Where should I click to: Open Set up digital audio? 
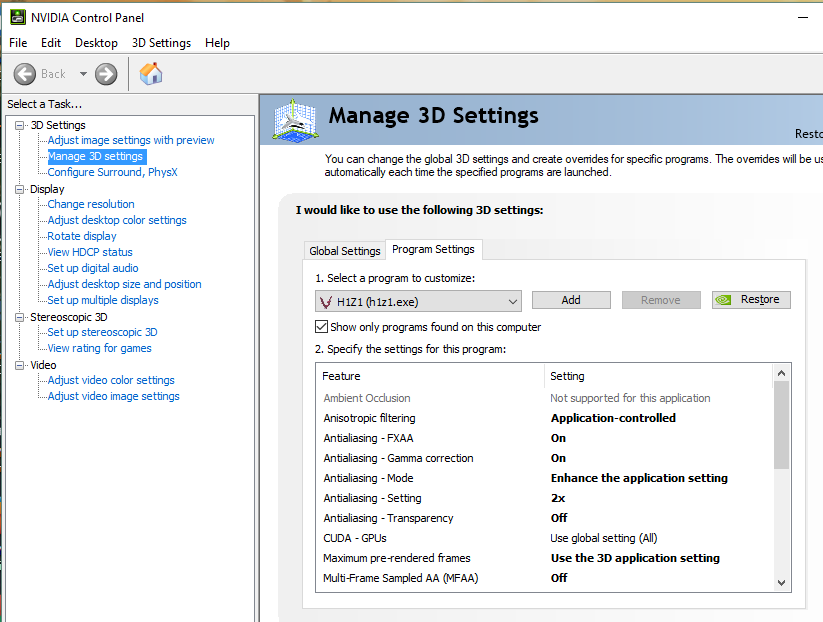[x=93, y=268]
